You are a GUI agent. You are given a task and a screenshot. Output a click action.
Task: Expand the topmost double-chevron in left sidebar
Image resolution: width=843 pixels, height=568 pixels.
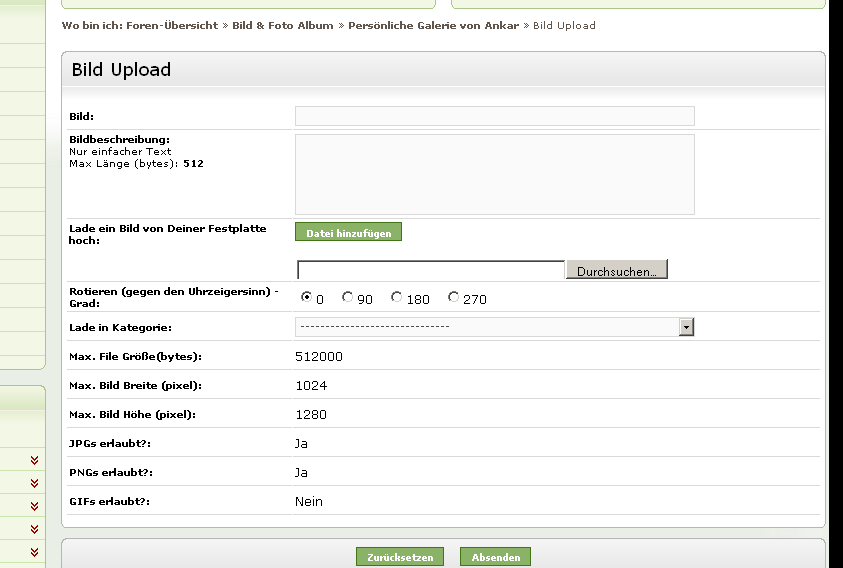tap(34, 460)
